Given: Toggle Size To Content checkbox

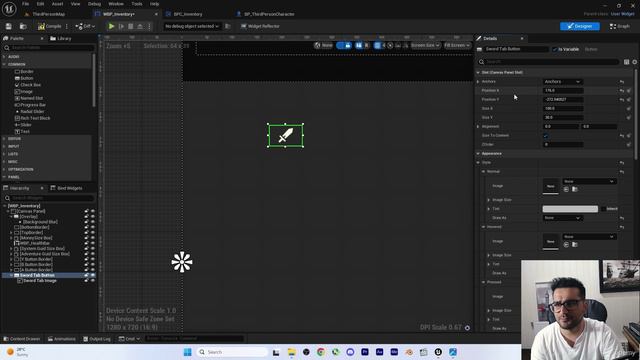Looking at the screenshot, I should coord(546,136).
